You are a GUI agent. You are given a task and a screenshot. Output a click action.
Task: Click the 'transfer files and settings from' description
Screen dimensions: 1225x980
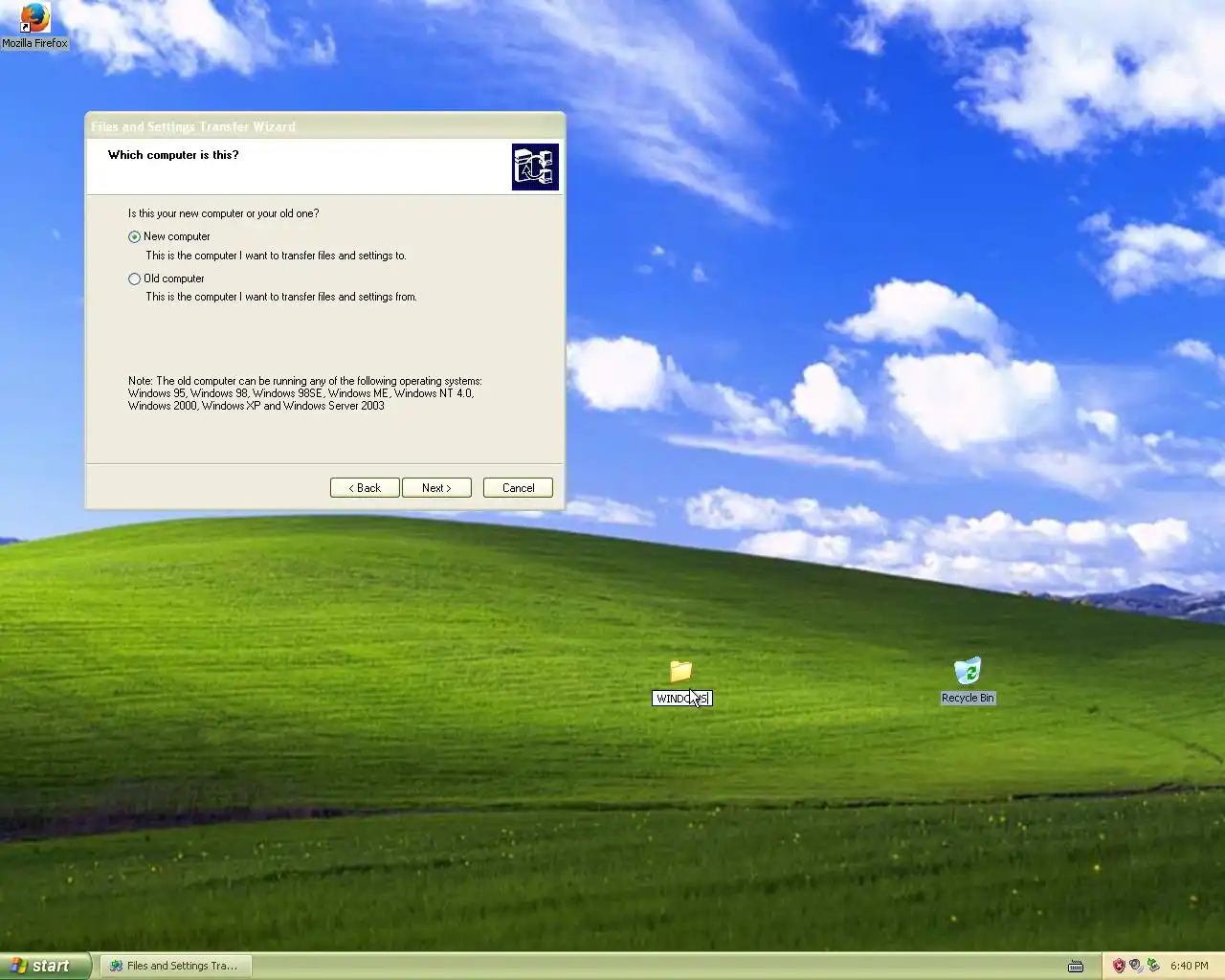point(281,297)
